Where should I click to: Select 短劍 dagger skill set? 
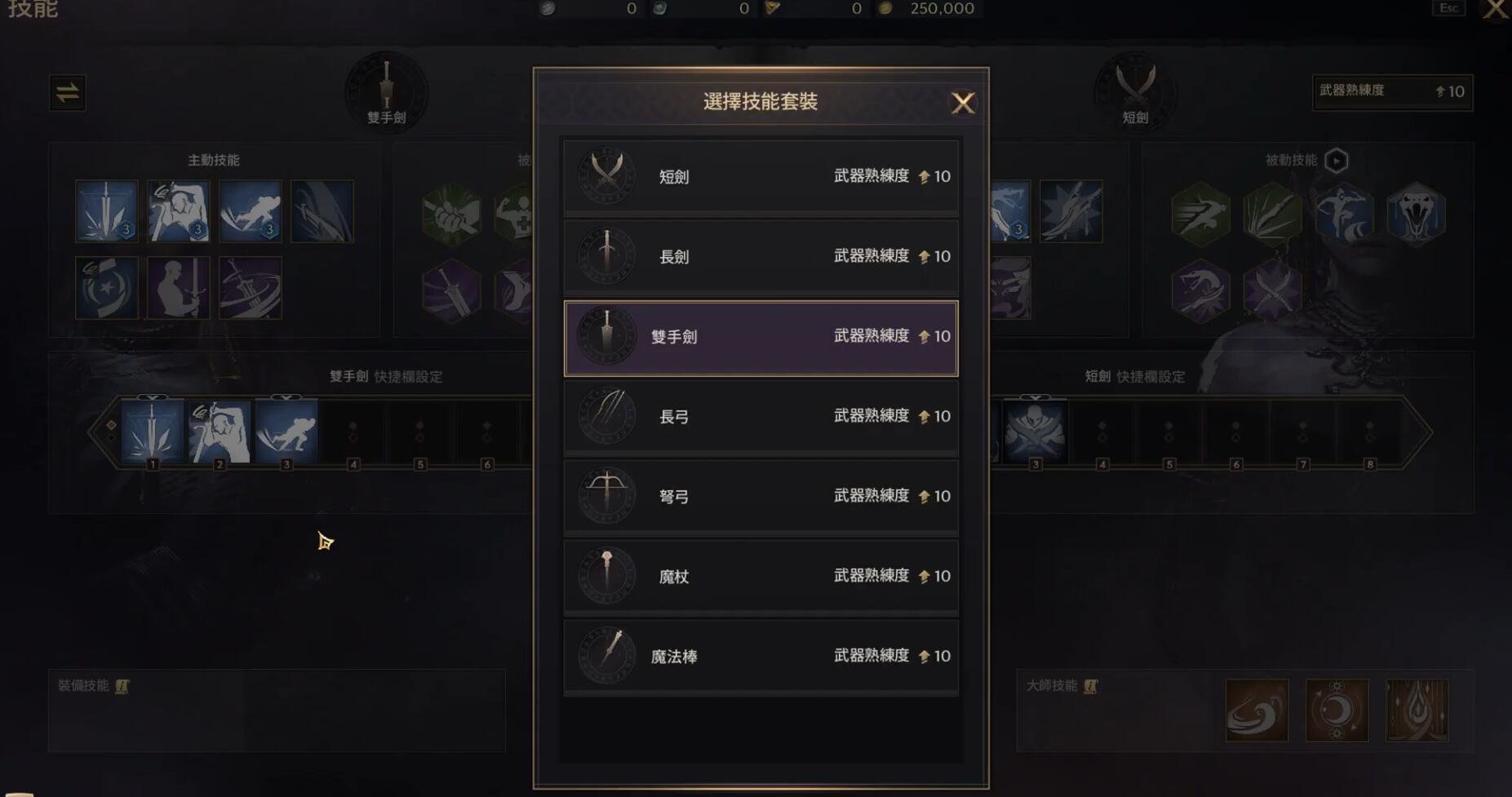(x=760, y=176)
